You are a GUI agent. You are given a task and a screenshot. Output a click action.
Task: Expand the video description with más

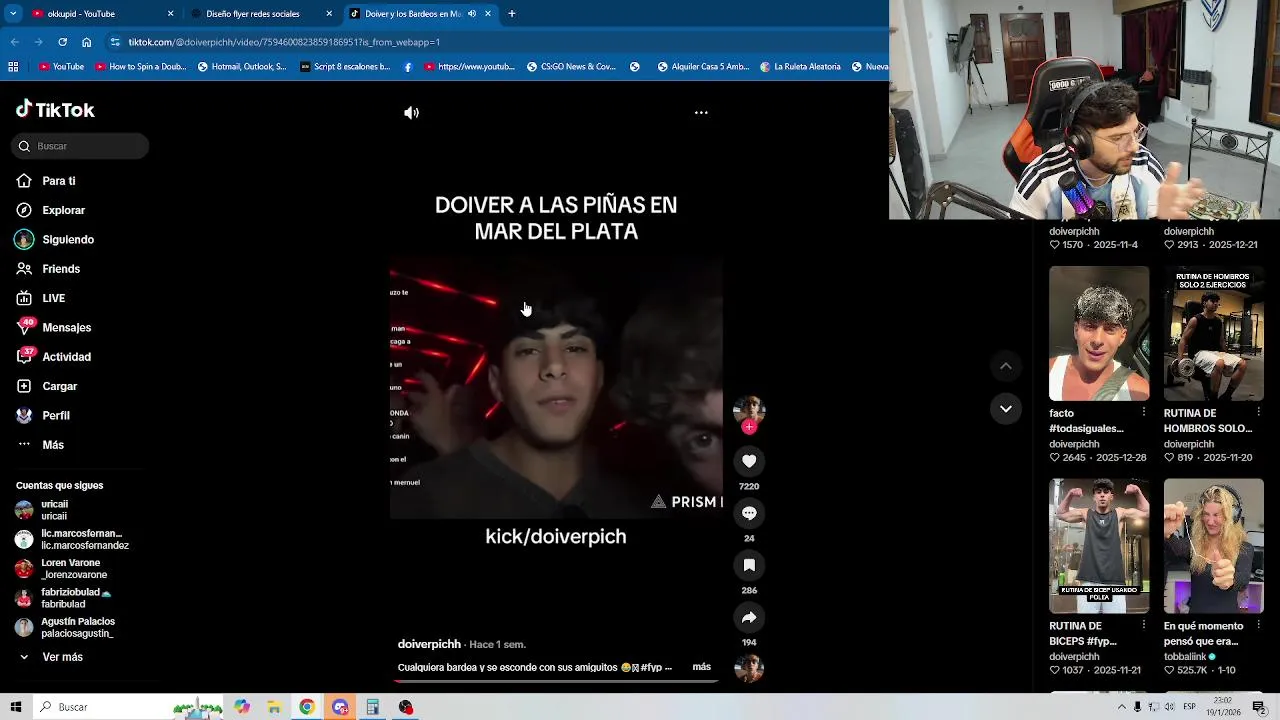pos(701,667)
